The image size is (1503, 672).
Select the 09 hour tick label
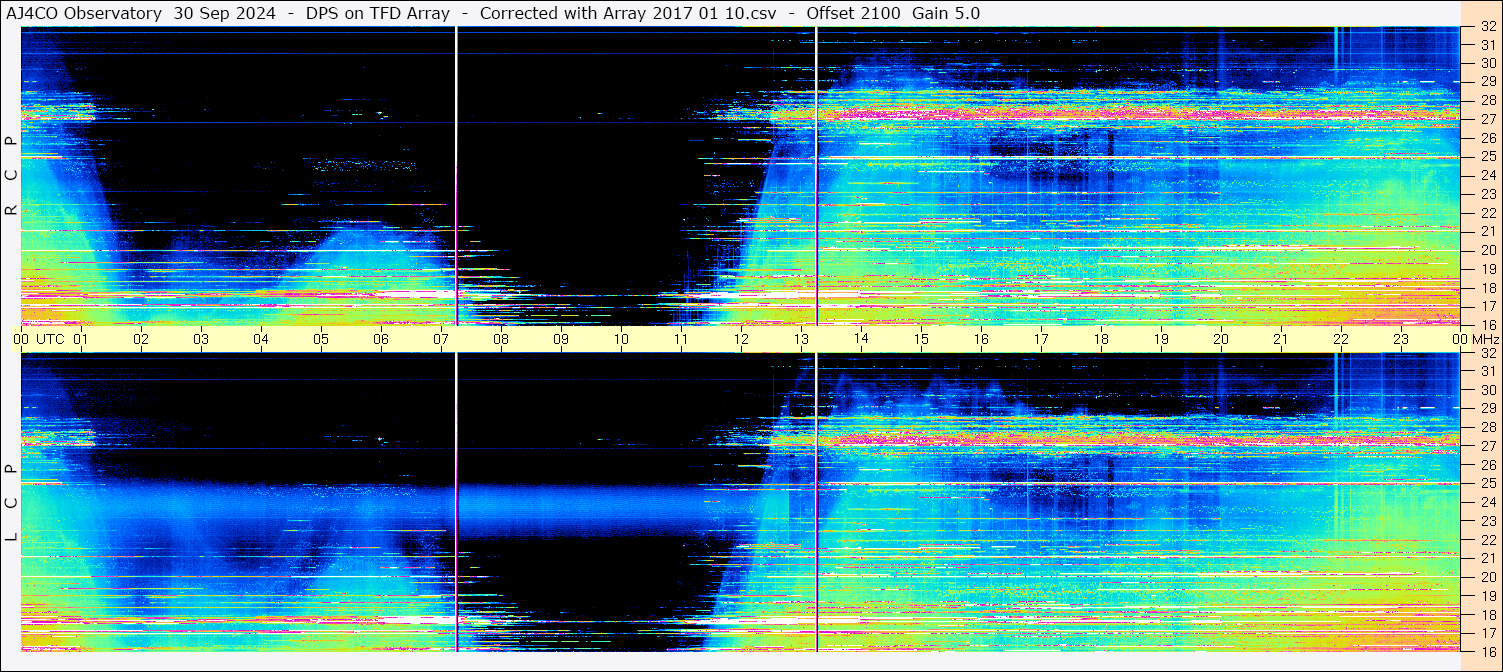coord(561,339)
